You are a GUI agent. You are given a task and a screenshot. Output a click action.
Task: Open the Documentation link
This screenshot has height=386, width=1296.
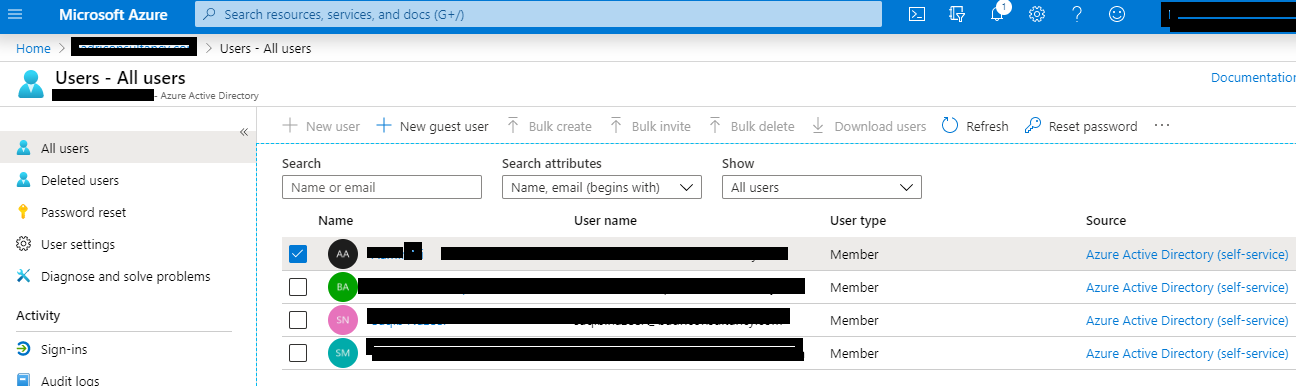1253,77
